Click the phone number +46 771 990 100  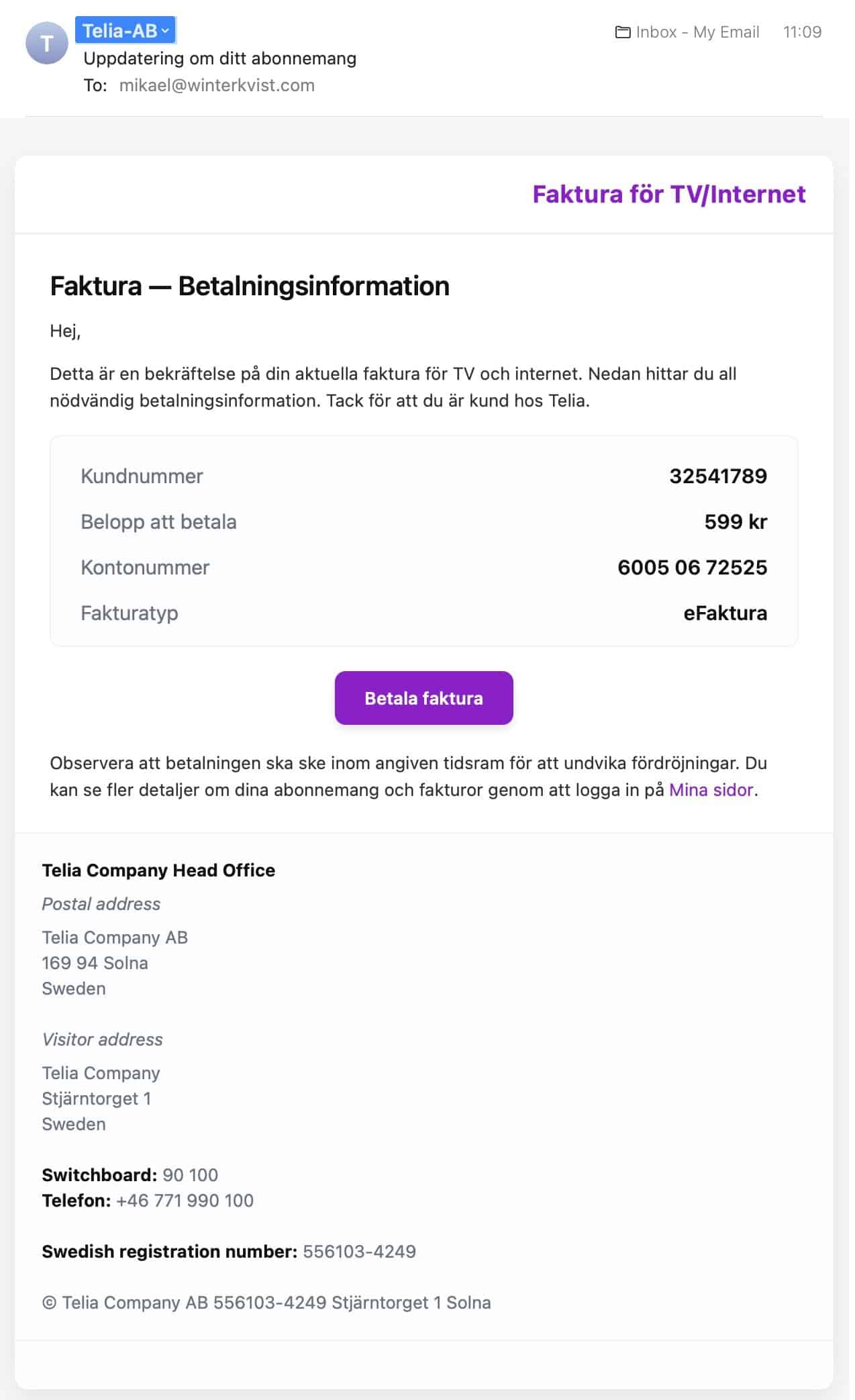(185, 1201)
